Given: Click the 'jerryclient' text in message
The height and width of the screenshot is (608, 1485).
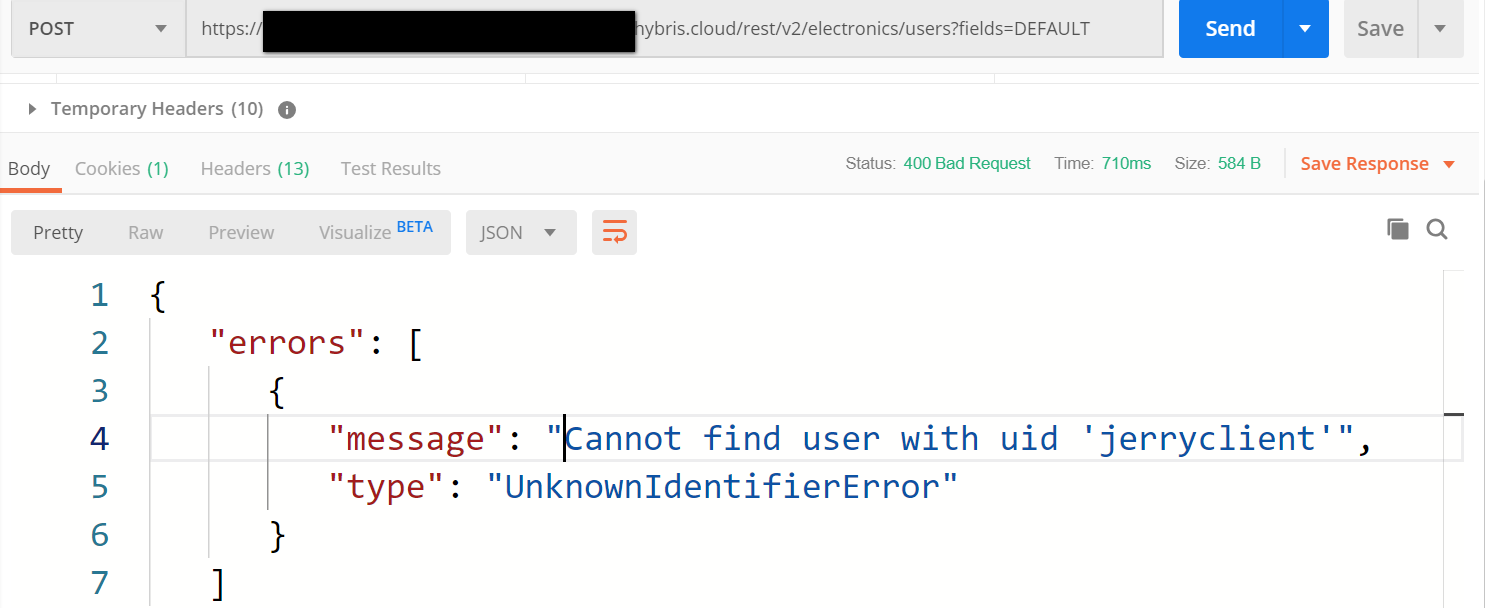Looking at the screenshot, I should click(x=1210, y=439).
